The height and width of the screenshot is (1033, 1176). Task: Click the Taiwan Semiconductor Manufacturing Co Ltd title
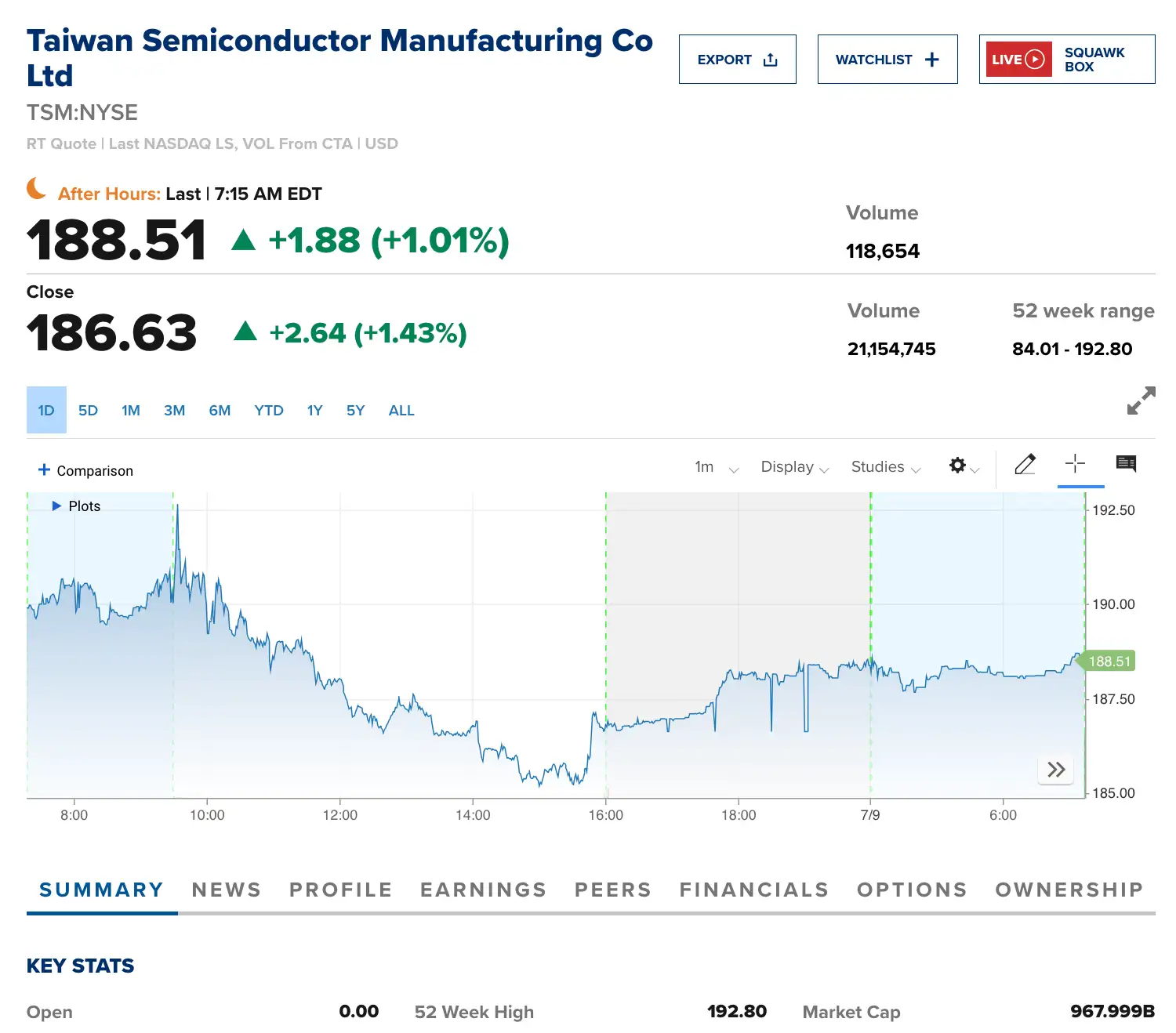click(339, 58)
